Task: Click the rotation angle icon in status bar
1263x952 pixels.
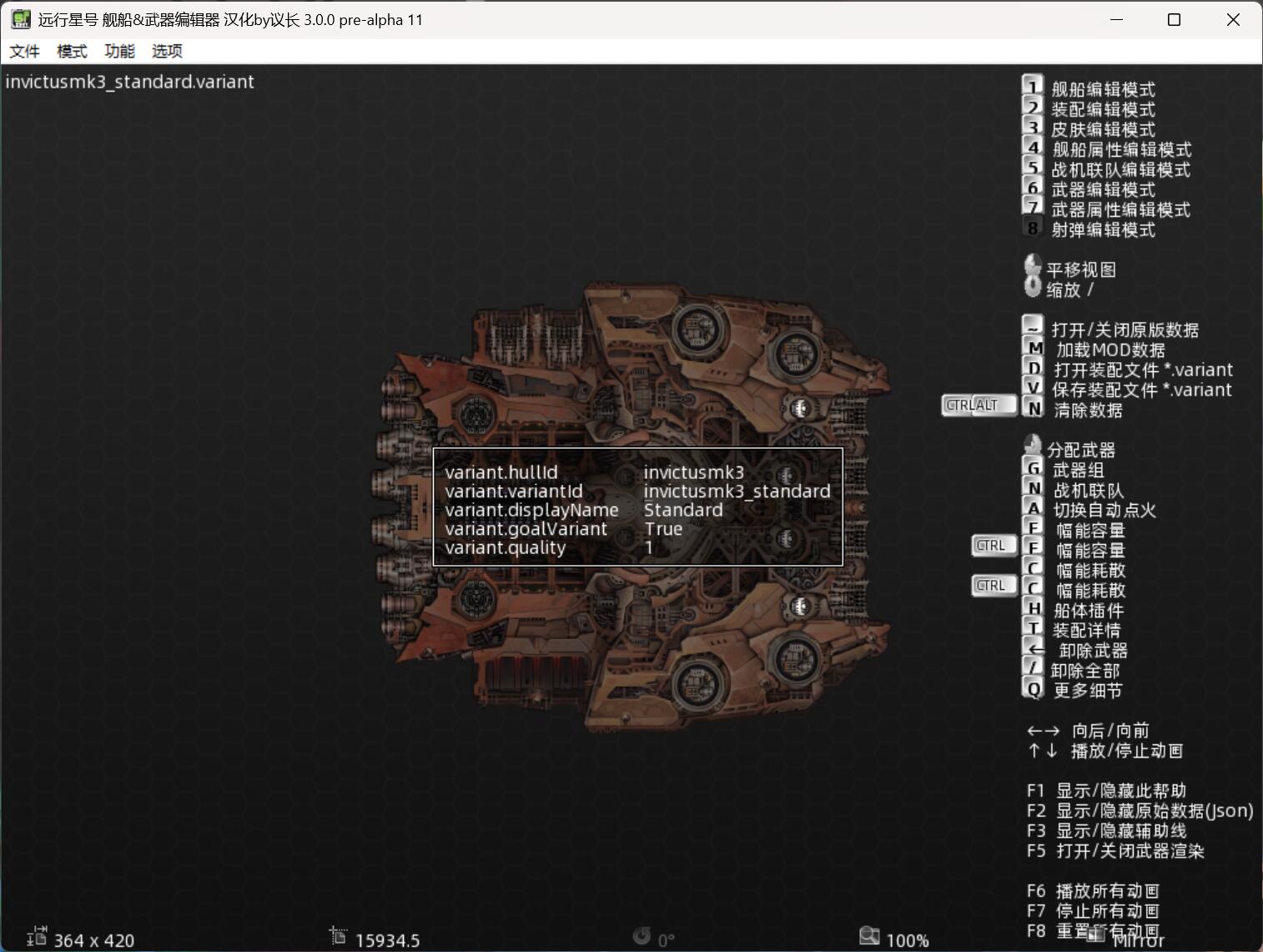Action: 642,937
